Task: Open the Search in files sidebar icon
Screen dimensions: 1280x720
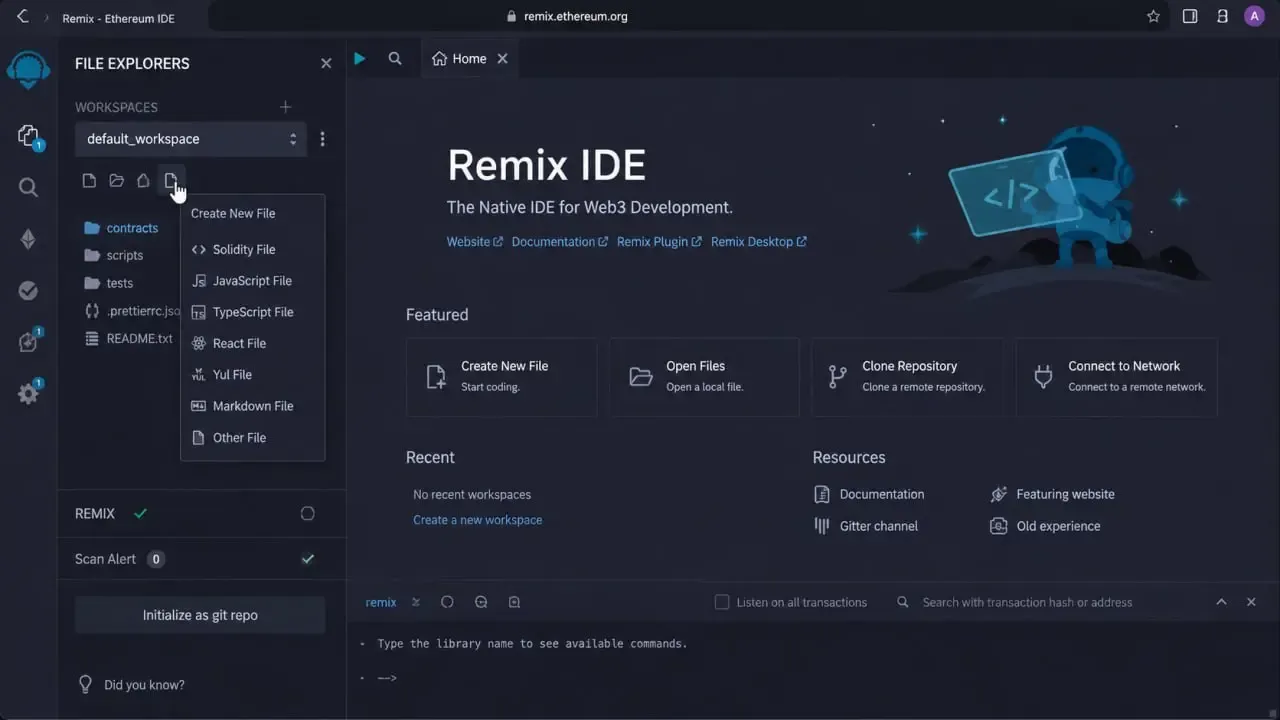Action: 28,187
